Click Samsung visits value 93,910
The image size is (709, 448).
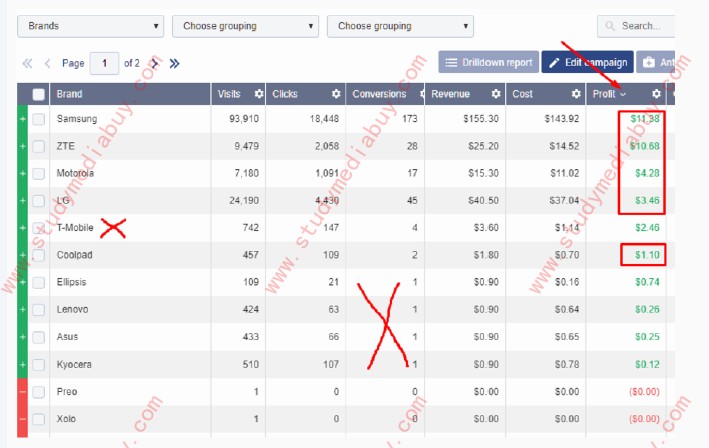click(x=244, y=119)
